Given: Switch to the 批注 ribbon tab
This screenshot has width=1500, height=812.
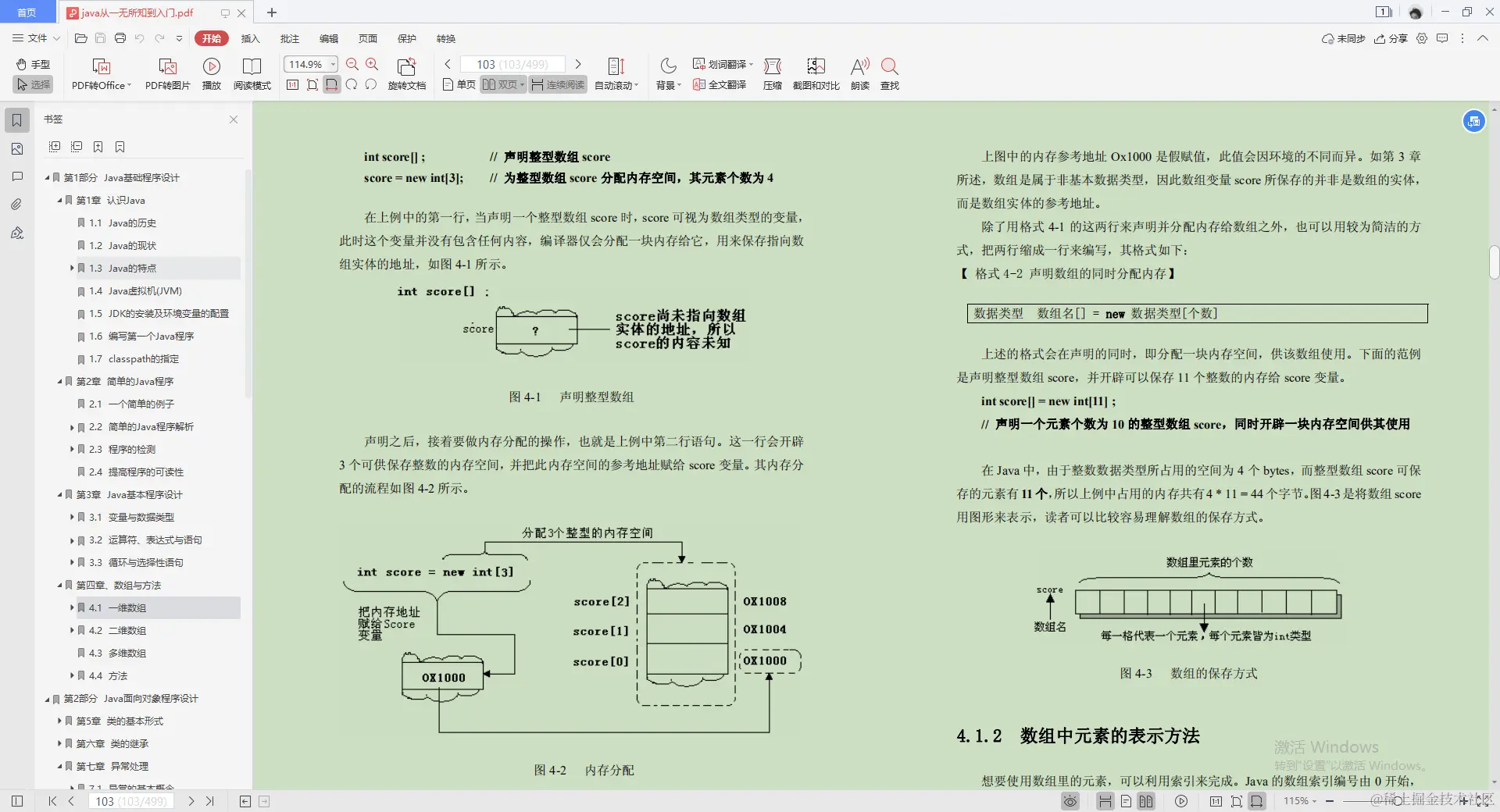Looking at the screenshot, I should [x=290, y=38].
